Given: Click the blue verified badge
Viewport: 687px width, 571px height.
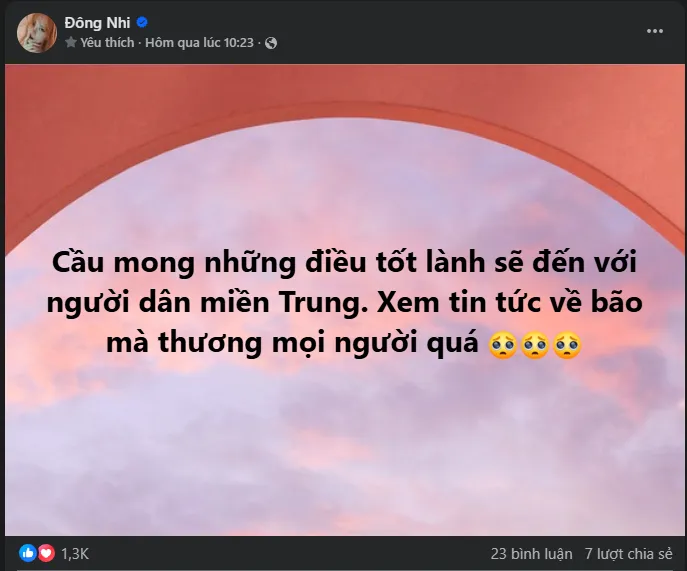Looking at the screenshot, I should click(x=142, y=22).
